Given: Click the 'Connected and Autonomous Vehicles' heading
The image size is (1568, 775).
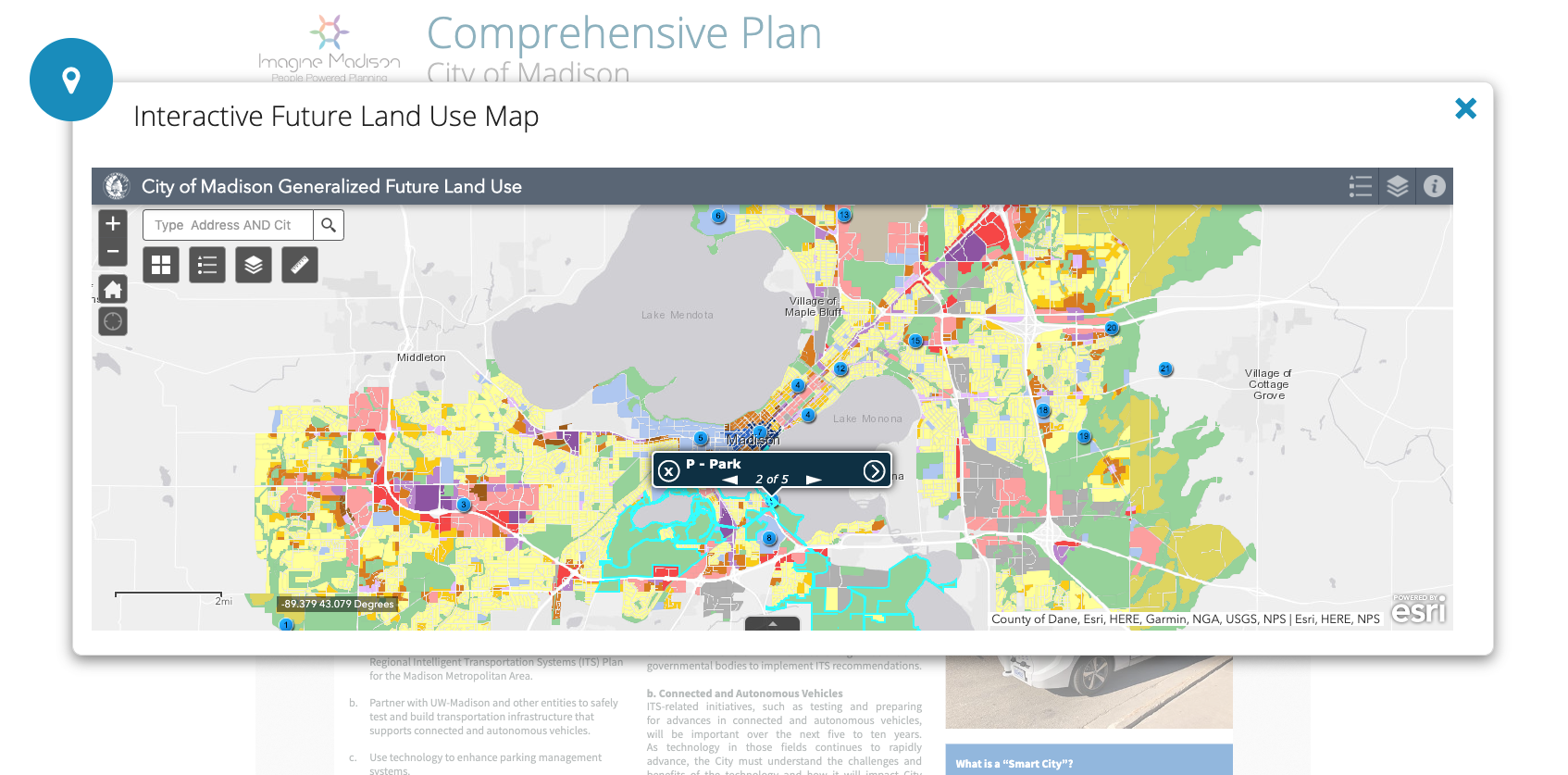Looking at the screenshot, I should 745,694.
